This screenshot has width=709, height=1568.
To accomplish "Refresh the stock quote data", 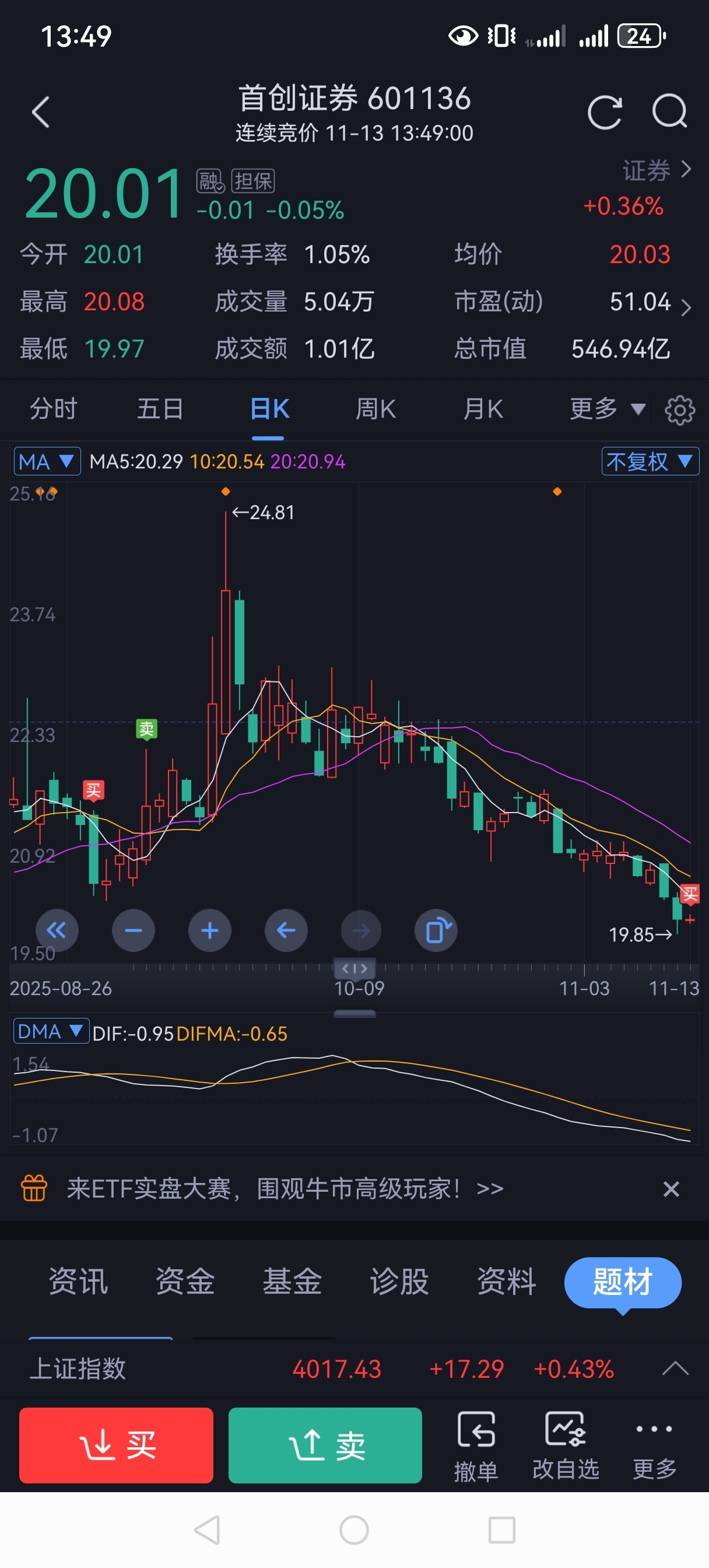I will point(604,113).
